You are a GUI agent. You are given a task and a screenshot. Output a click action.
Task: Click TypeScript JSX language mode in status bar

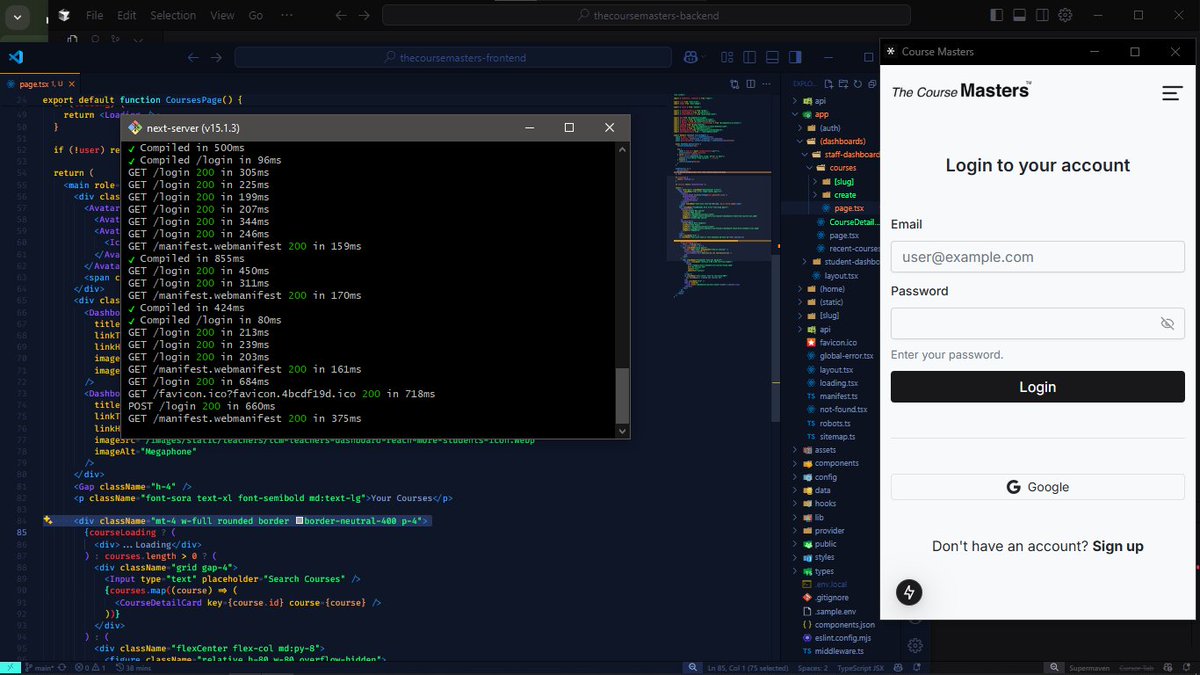pyautogui.click(x=862, y=667)
